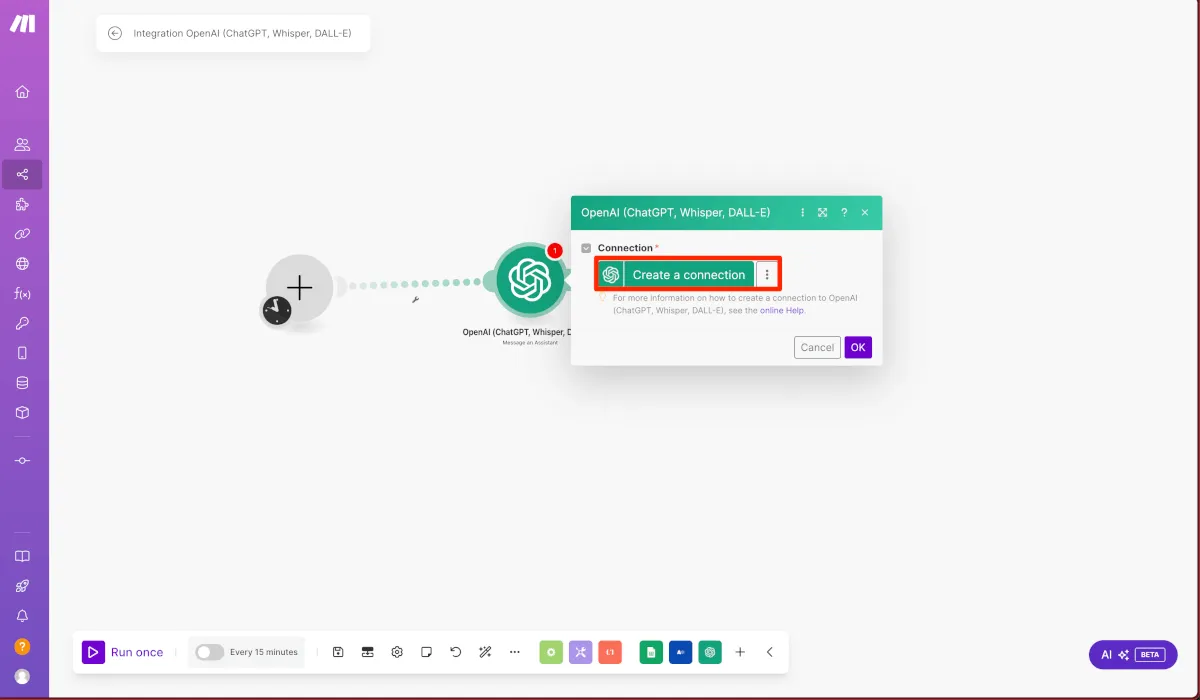The height and width of the screenshot is (700, 1200).
Task: Open the Resource hub book icon
Action: click(22, 556)
